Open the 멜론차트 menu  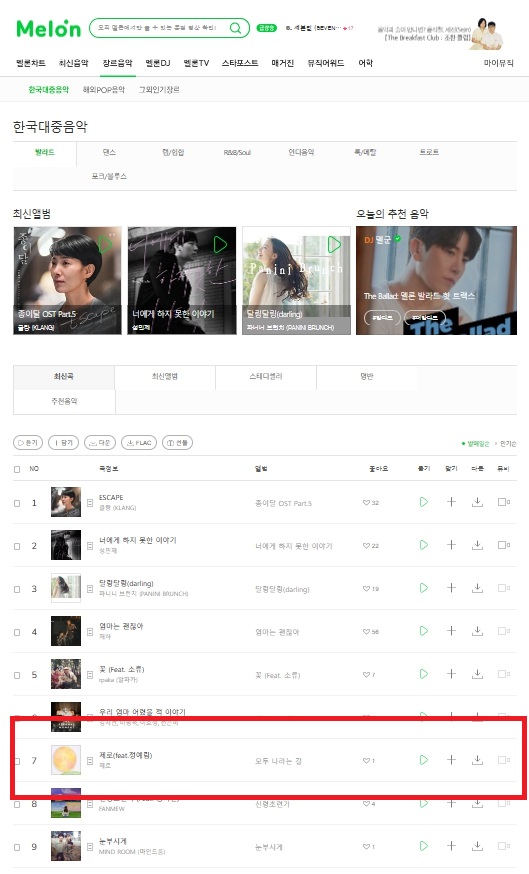click(31, 63)
